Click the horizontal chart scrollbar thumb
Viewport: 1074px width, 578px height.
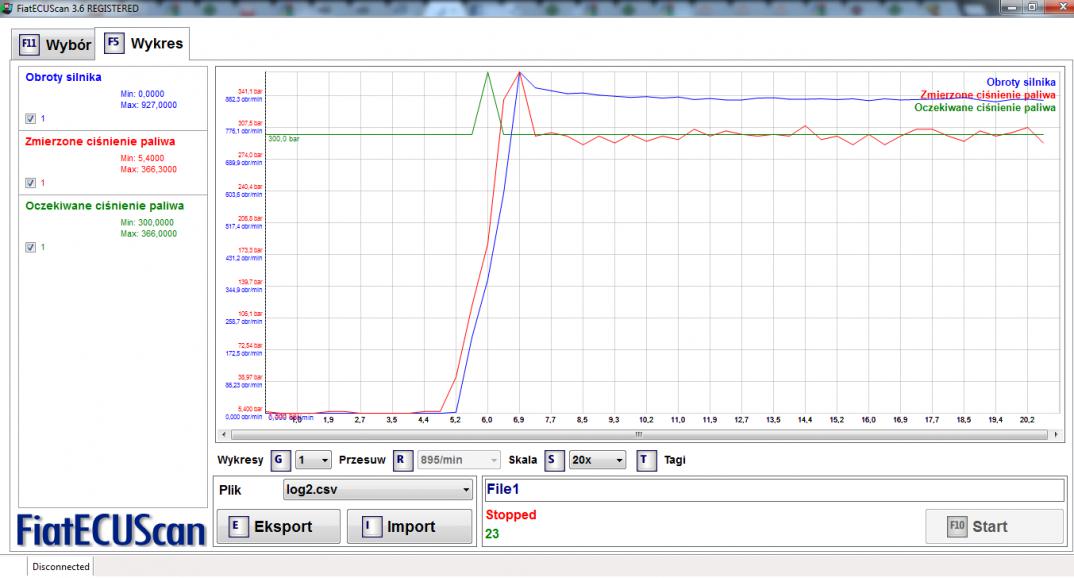click(639, 435)
